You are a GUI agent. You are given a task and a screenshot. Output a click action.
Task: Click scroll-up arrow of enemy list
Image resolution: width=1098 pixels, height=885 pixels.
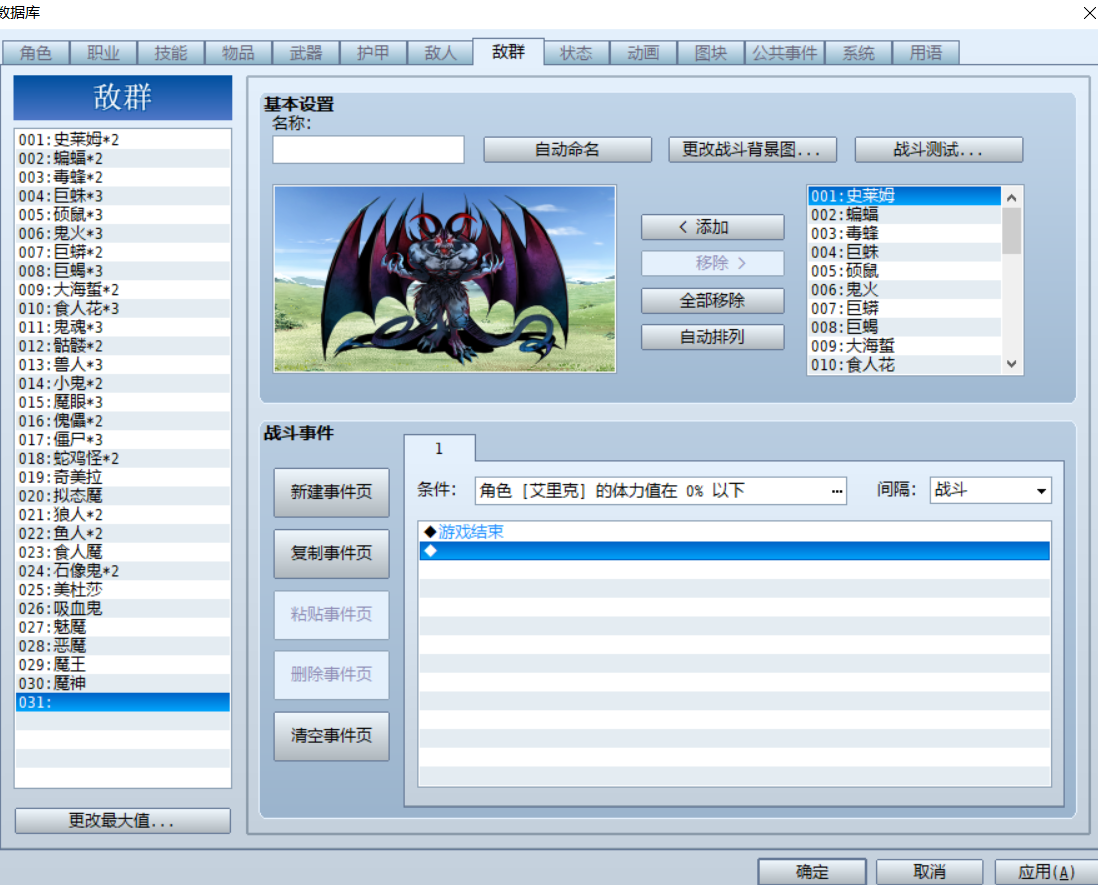pyautogui.click(x=1011, y=197)
